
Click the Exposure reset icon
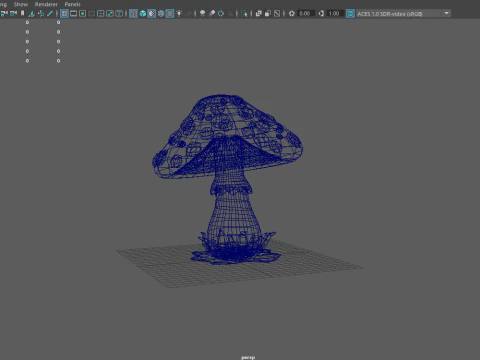pos(292,13)
